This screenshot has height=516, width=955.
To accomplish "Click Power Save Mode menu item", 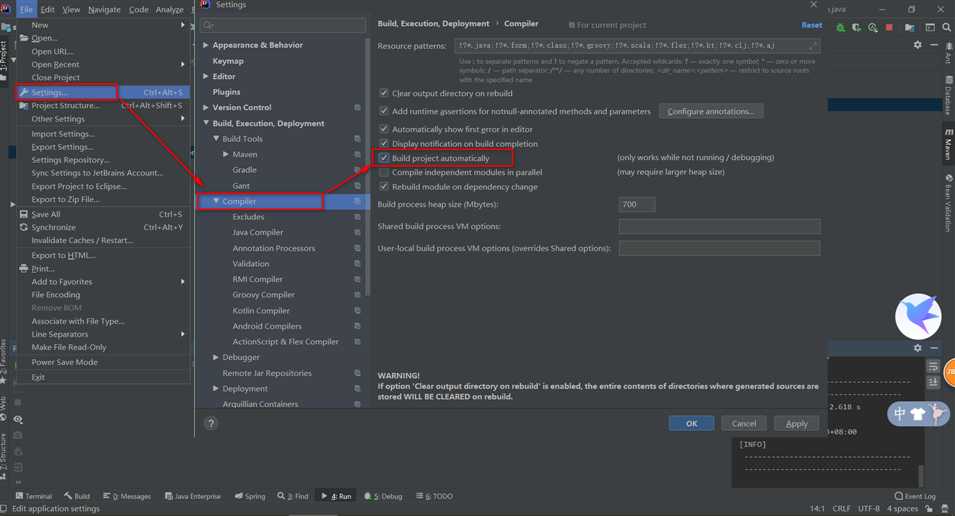I will (102, 362).
